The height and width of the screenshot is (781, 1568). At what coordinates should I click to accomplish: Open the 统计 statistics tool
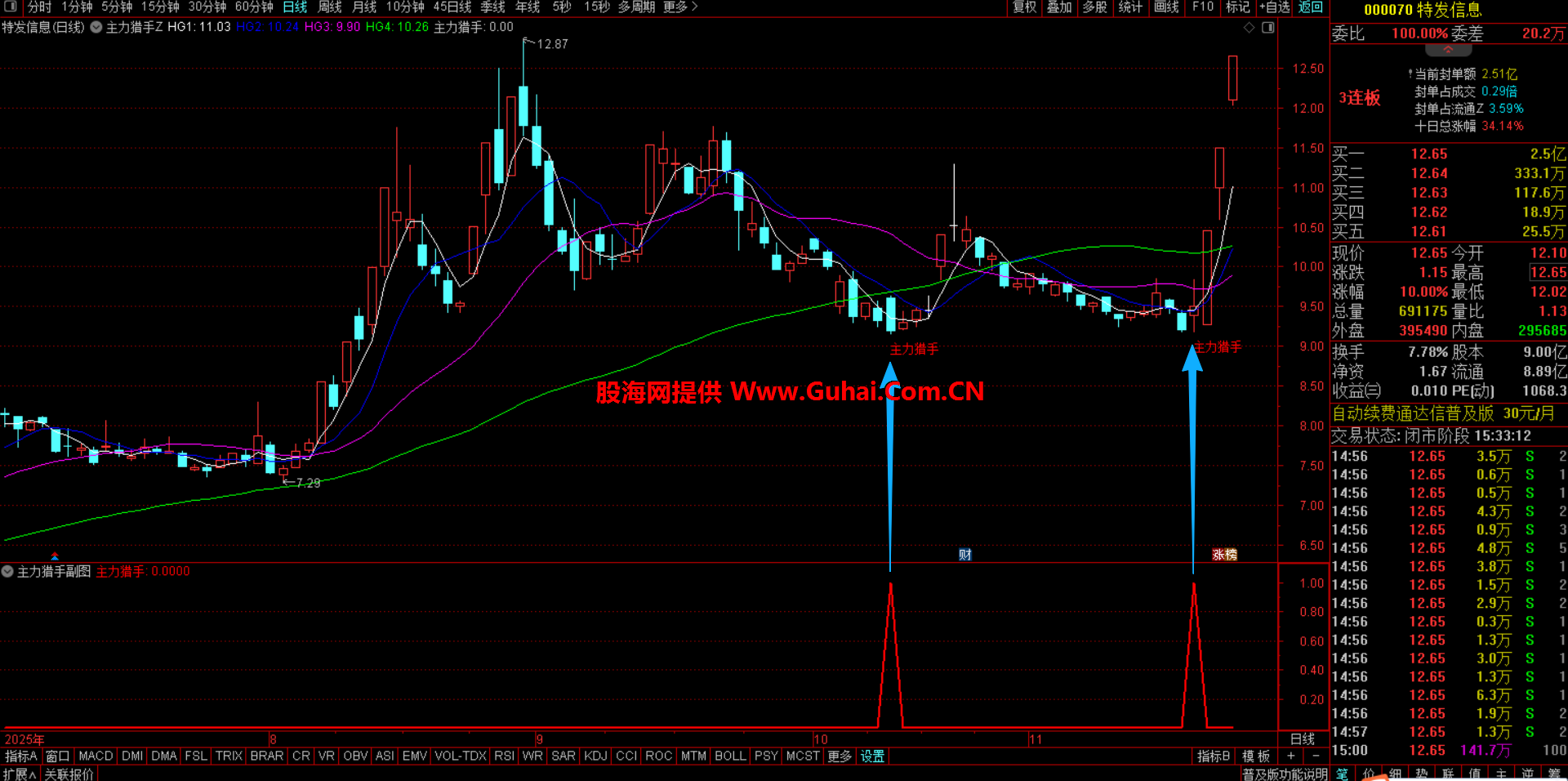click(1130, 7)
